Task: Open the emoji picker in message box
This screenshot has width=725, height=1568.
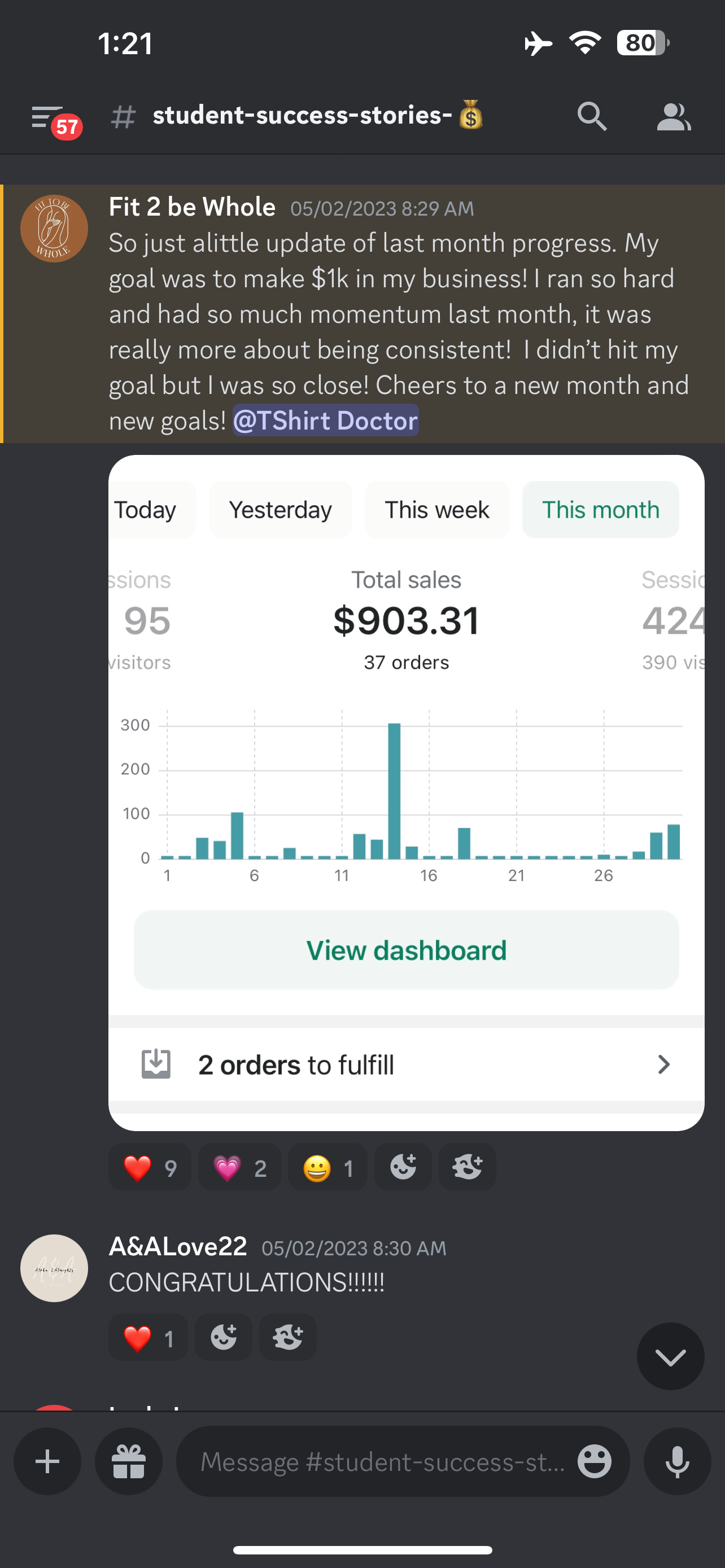Action: (x=594, y=1461)
